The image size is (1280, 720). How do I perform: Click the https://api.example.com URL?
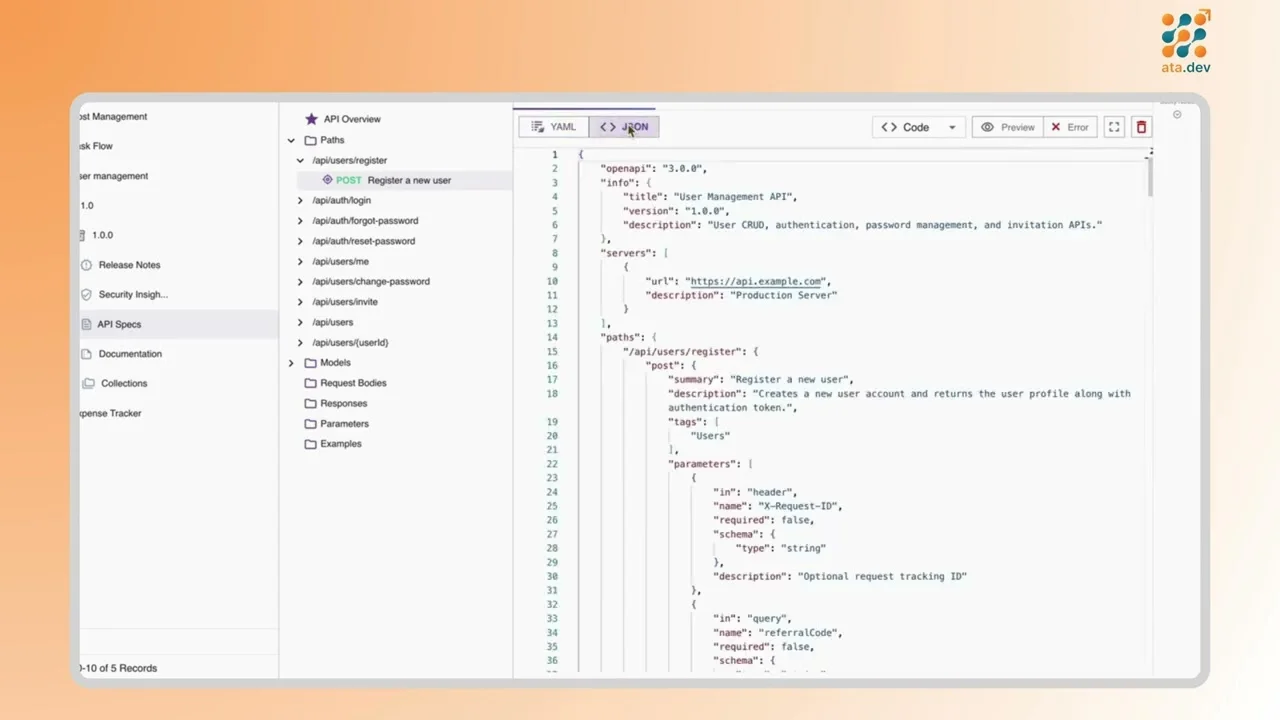(755, 281)
